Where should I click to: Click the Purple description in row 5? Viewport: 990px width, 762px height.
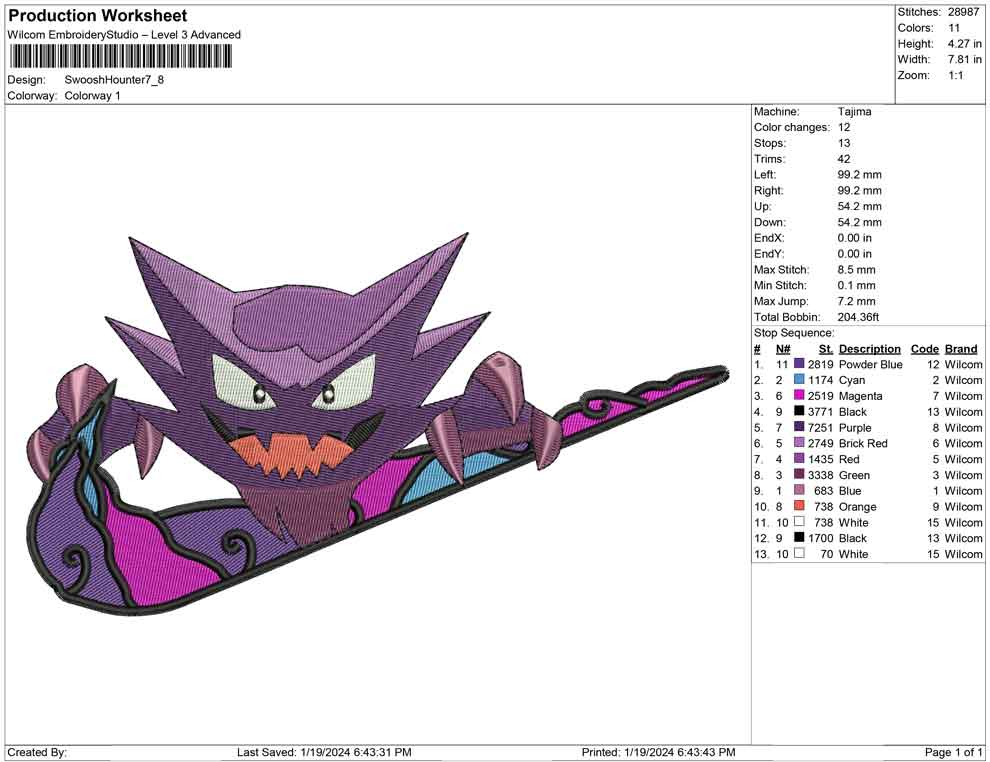coord(855,427)
